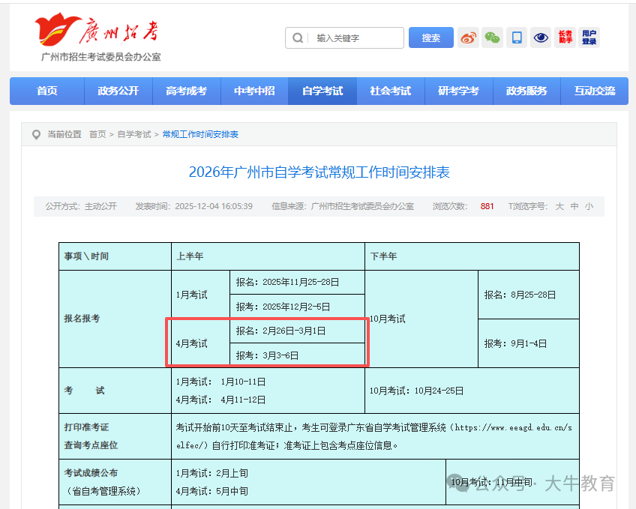
Task: Click the location pin icon in breadcrumb
Action: point(37,134)
